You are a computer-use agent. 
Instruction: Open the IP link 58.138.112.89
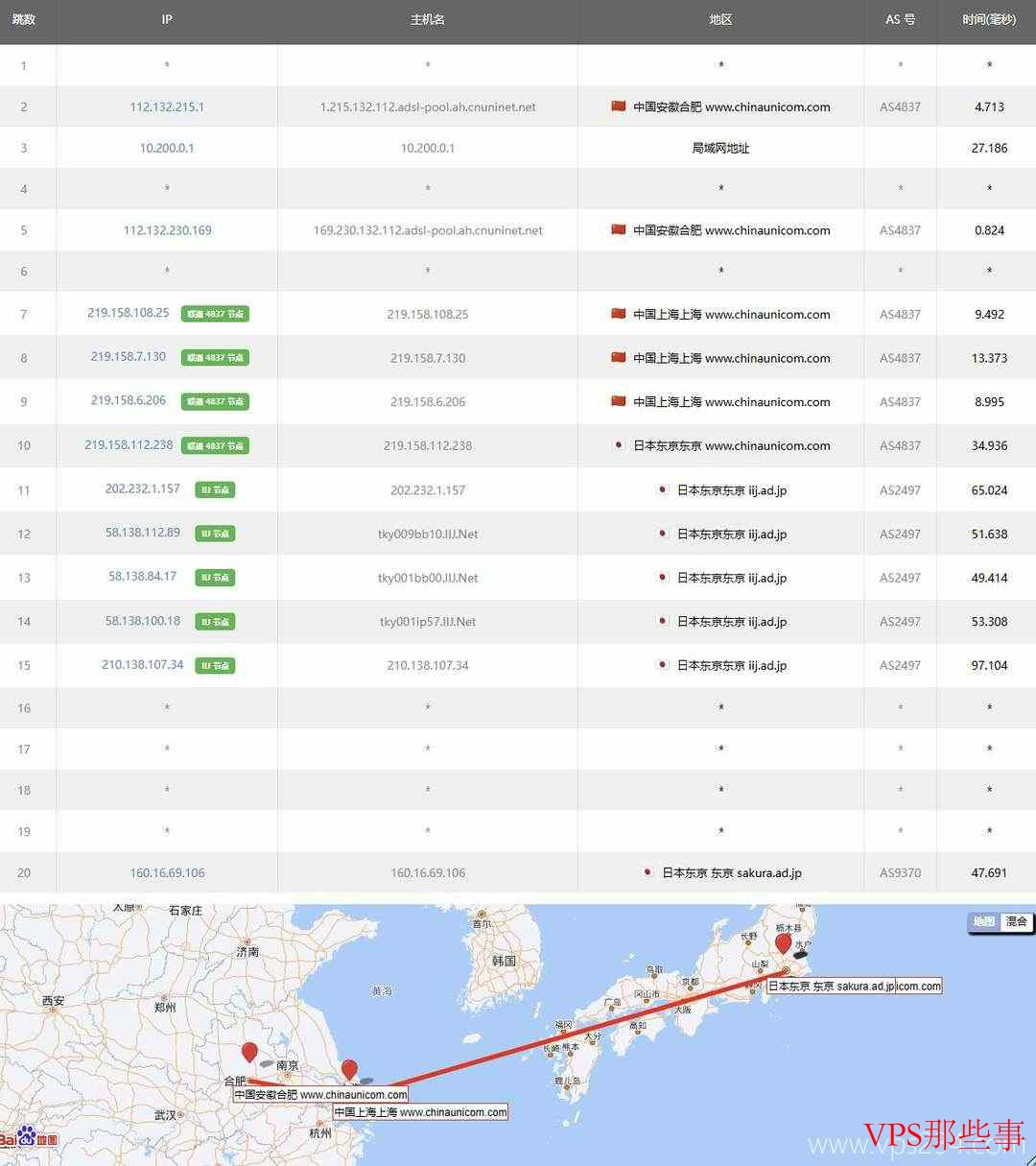(x=143, y=533)
